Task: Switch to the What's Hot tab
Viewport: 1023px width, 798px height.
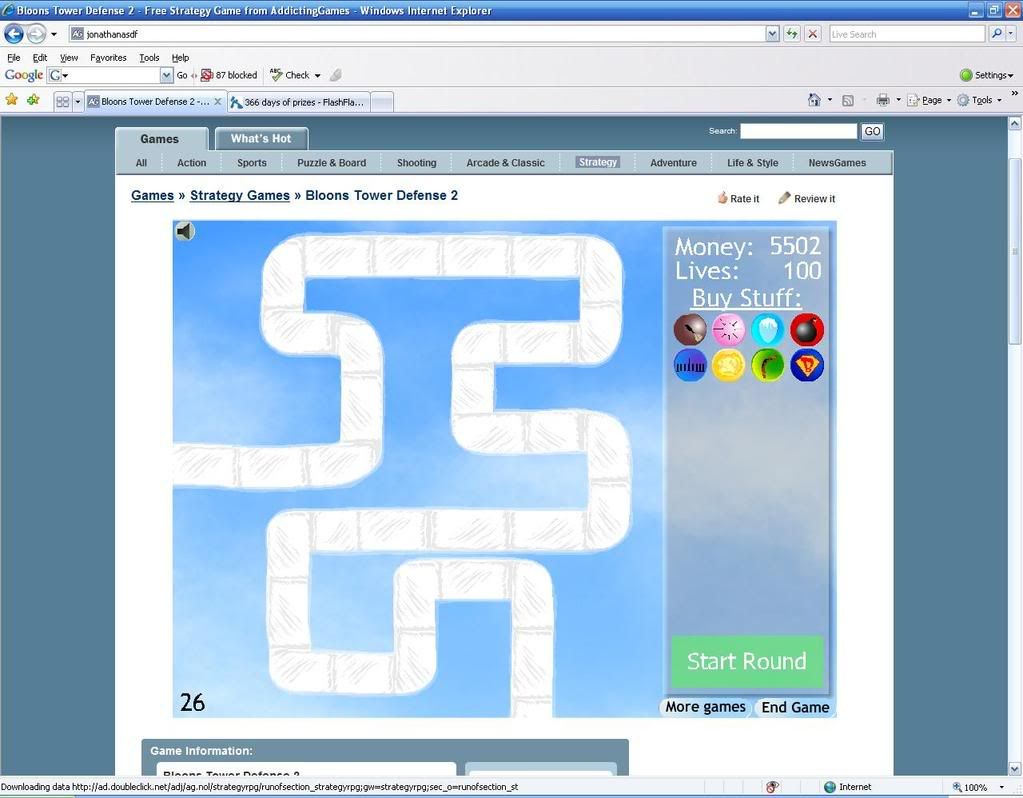Action: 261,139
